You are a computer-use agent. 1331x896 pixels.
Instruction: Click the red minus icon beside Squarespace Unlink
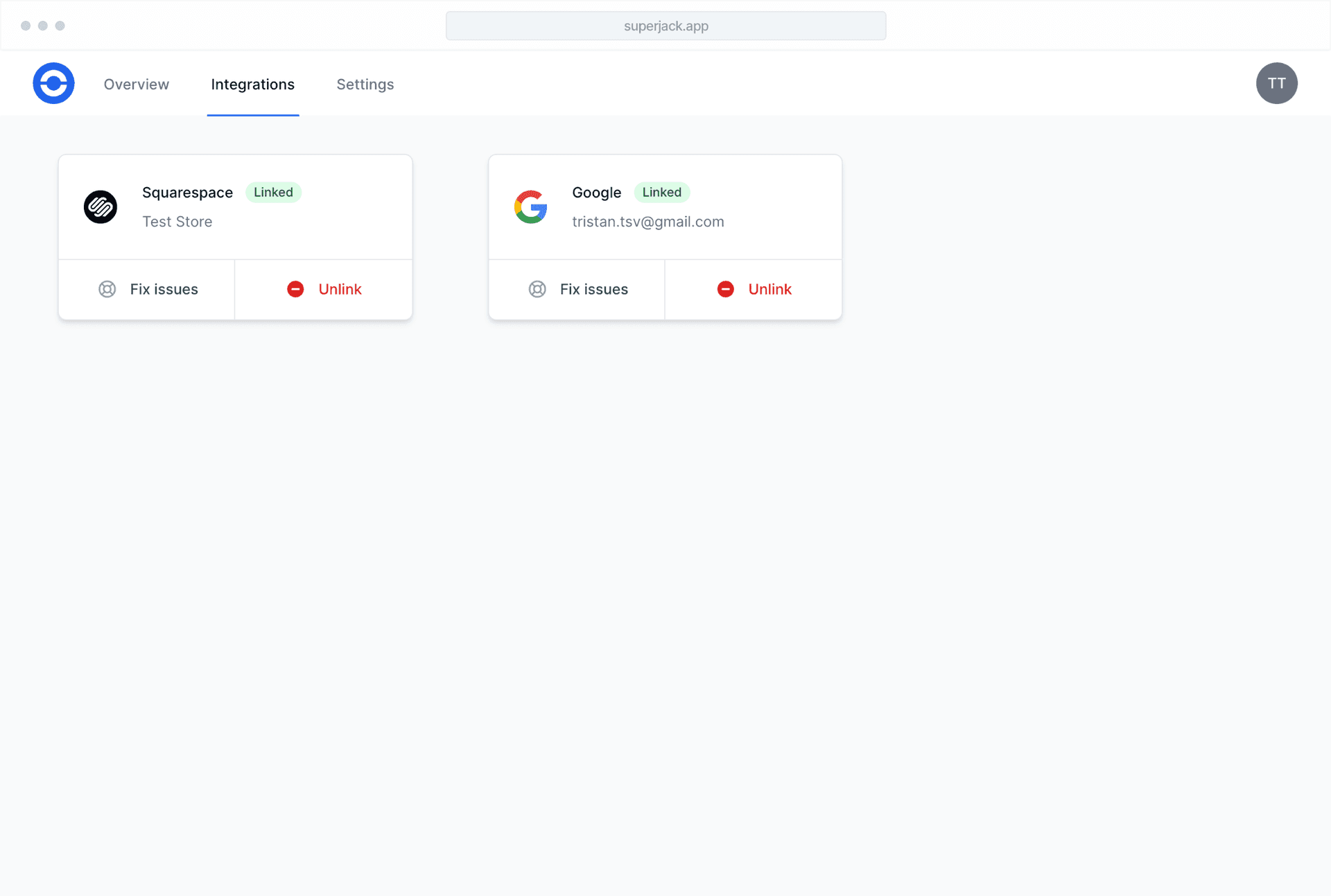tap(296, 289)
